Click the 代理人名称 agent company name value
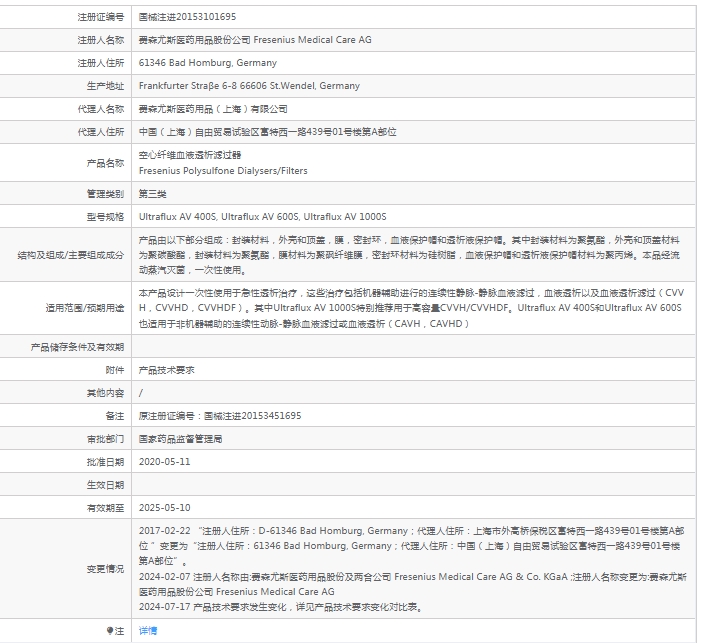Screen dimensions: 702x643 [x=213, y=109]
